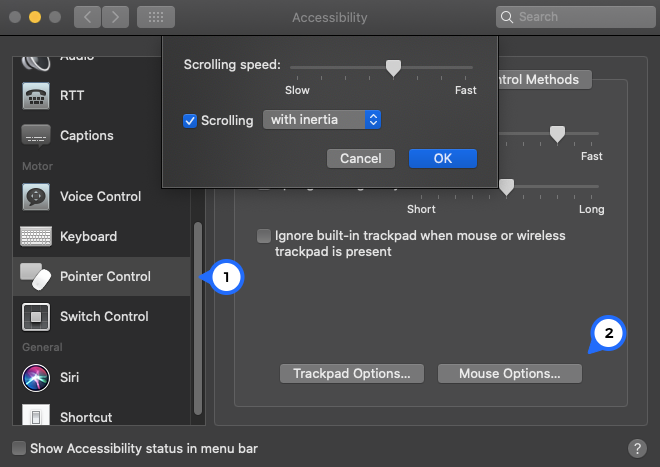This screenshot has width=660, height=467.
Task: Uncheck the Scrolling checkbox
Action: click(x=190, y=120)
